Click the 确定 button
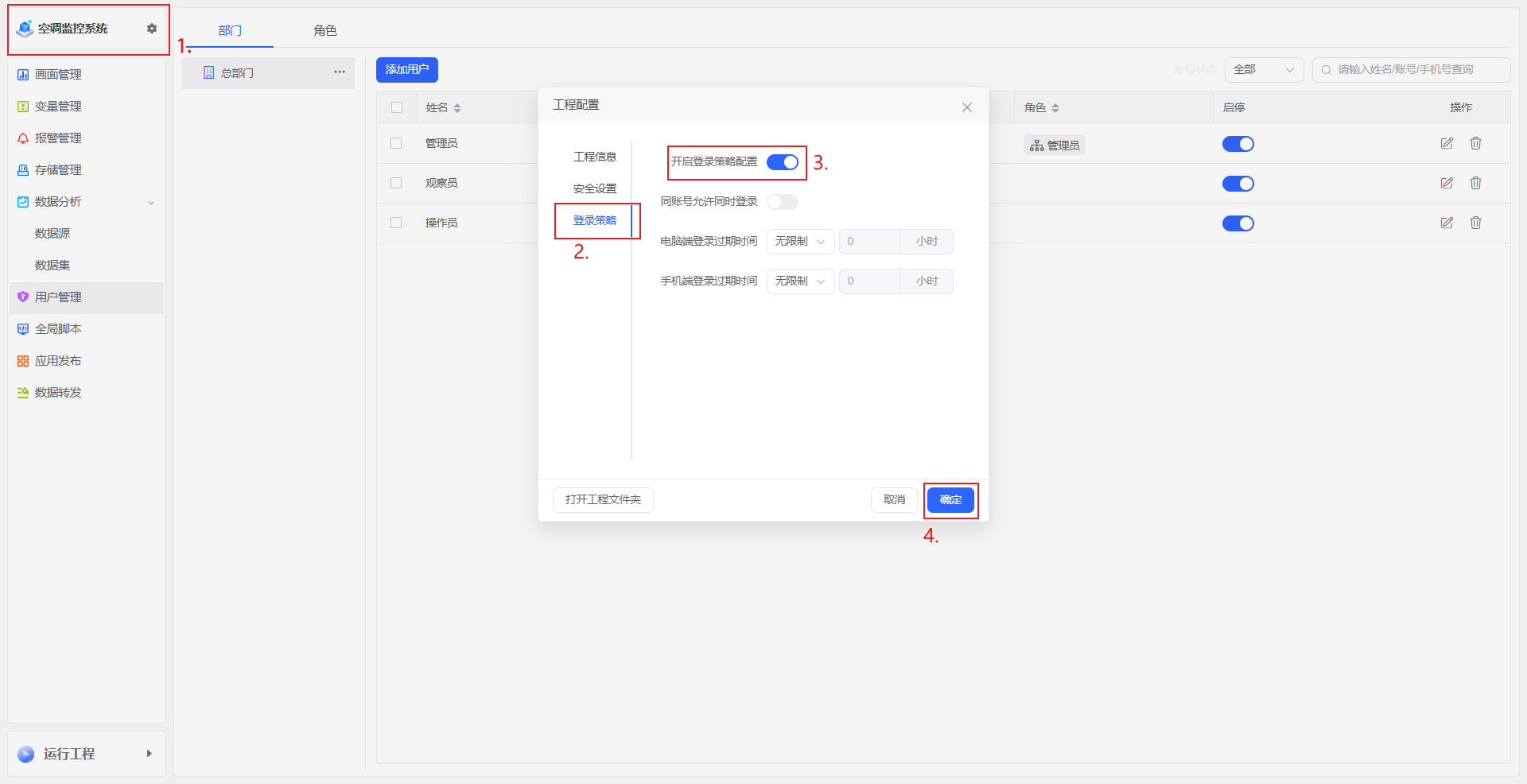The height and width of the screenshot is (784, 1527). (x=950, y=500)
